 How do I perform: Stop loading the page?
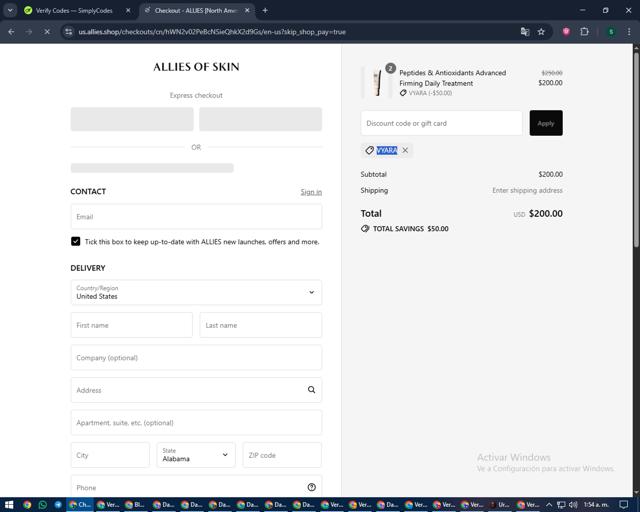[47, 32]
